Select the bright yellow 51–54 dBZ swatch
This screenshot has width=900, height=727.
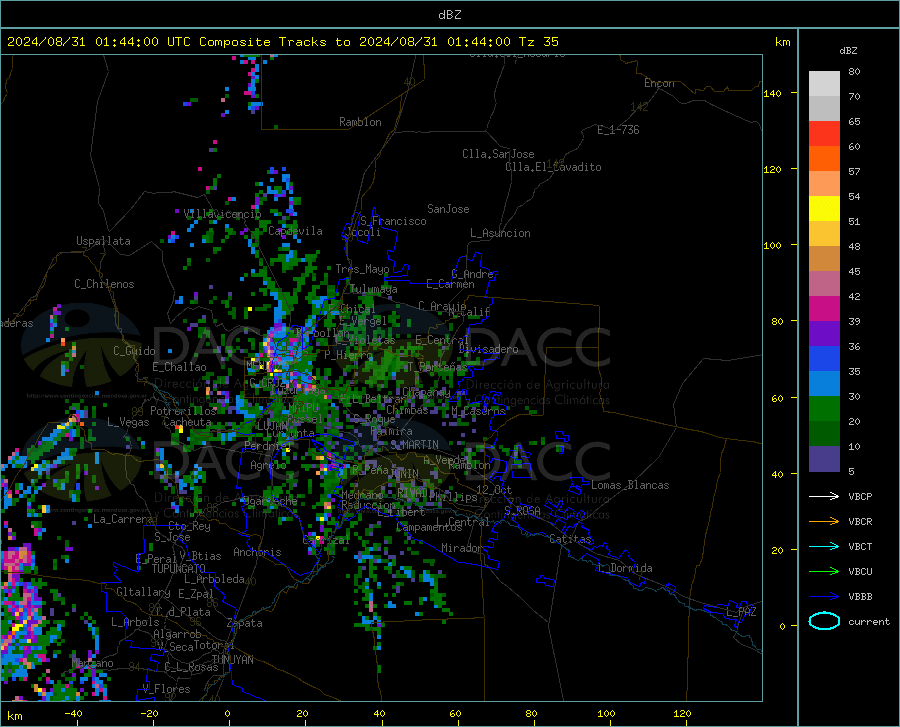pyautogui.click(x=824, y=209)
